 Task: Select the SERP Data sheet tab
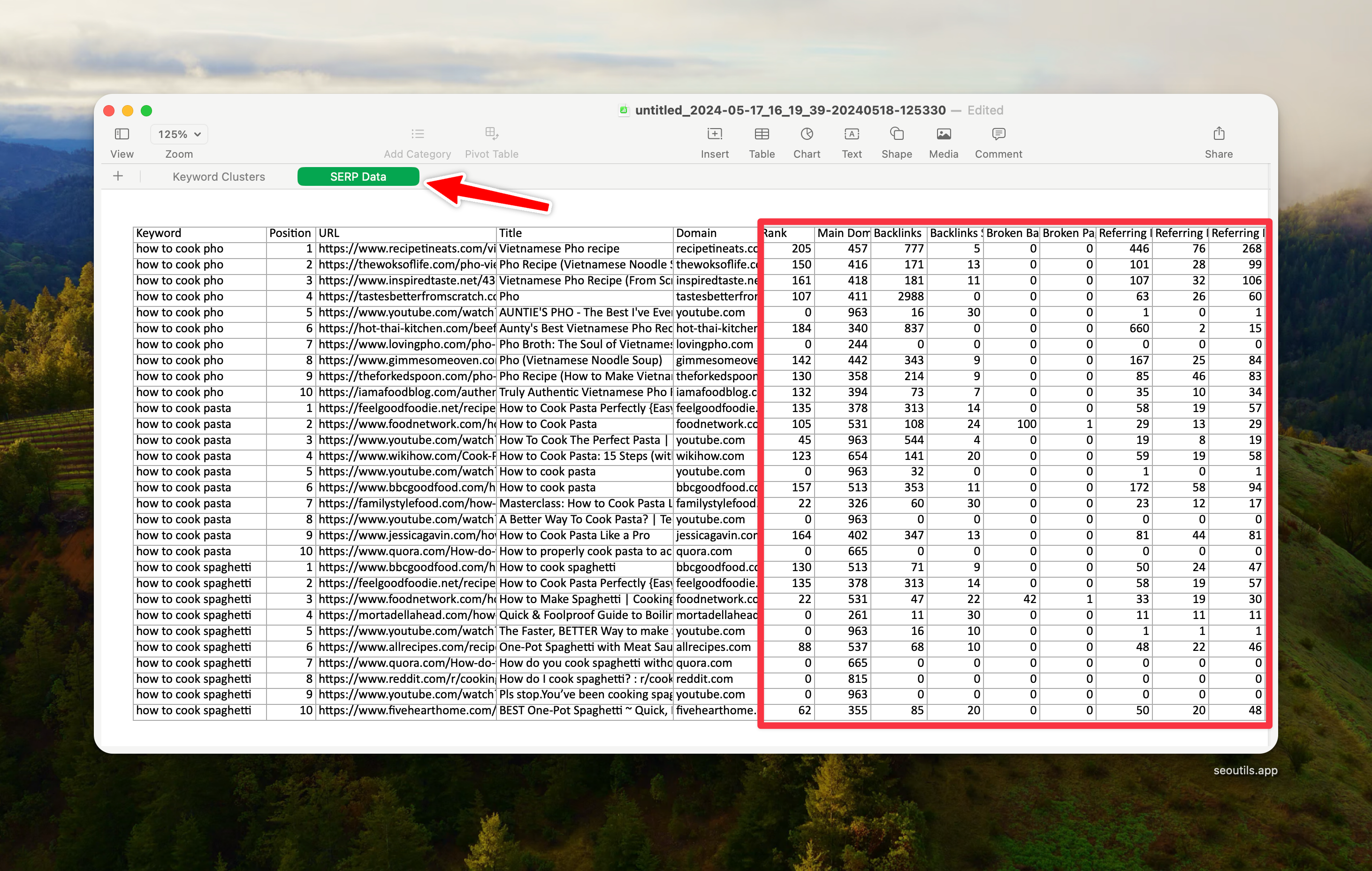[x=358, y=177]
